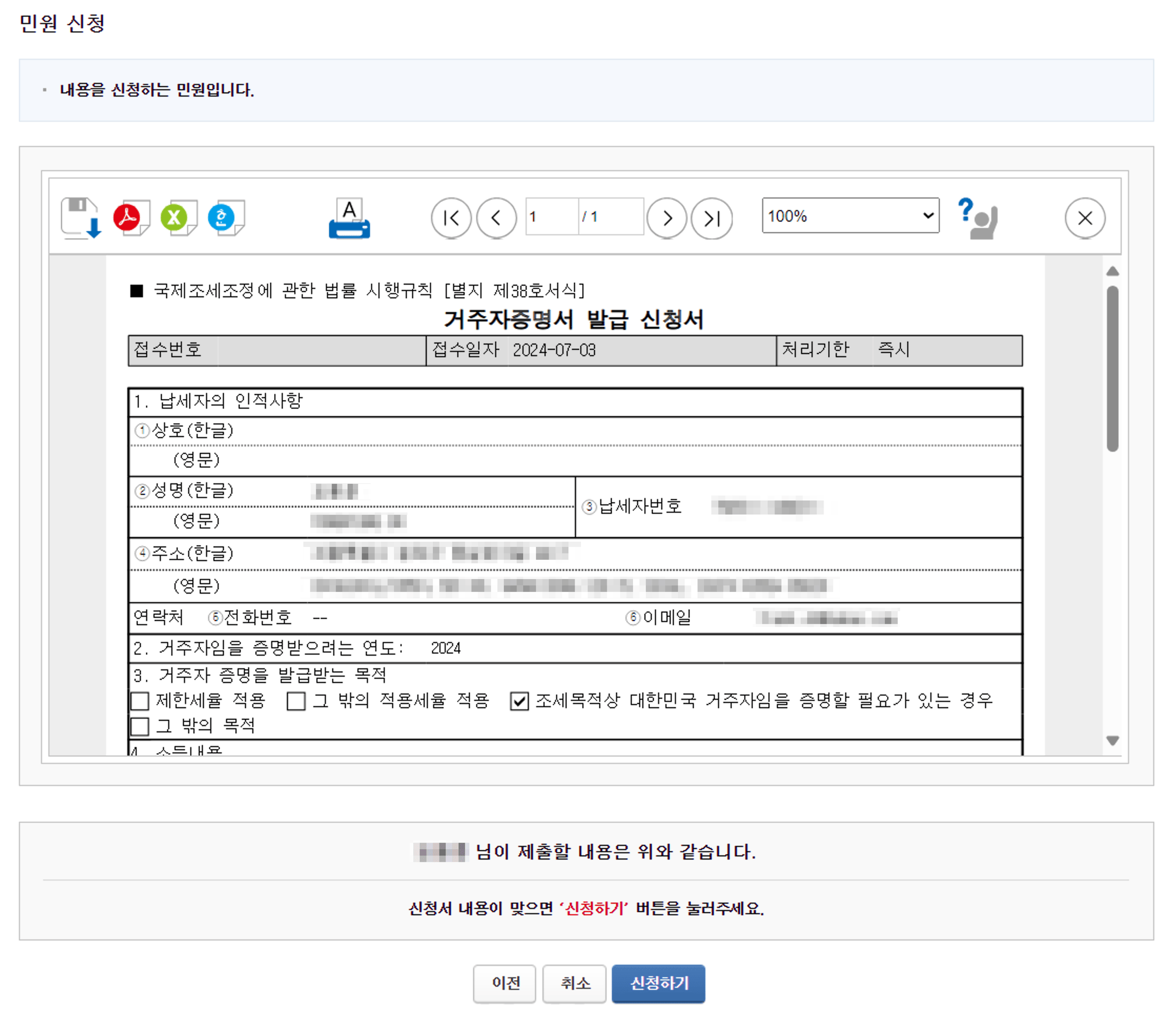This screenshot has height=1036, width=1169.
Task: Check the 제한세율 적용 checkbox
Action: pos(140,701)
